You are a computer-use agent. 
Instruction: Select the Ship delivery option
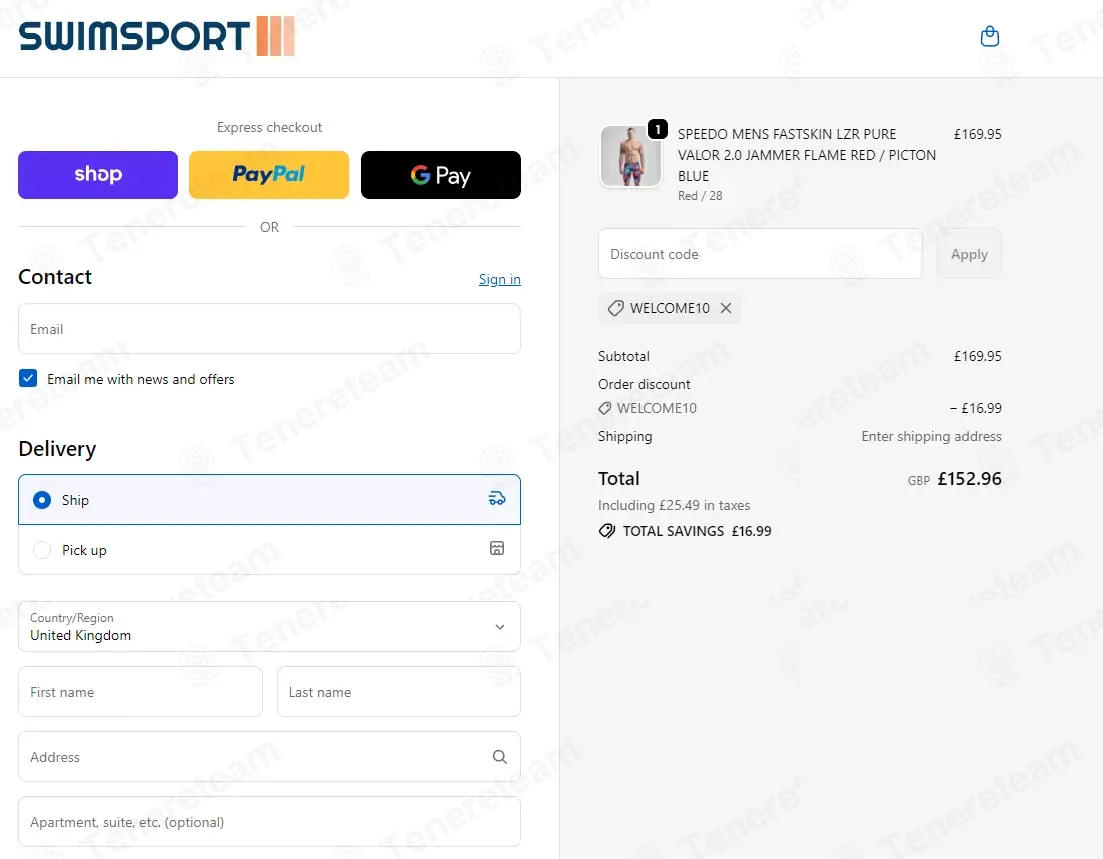coord(269,500)
